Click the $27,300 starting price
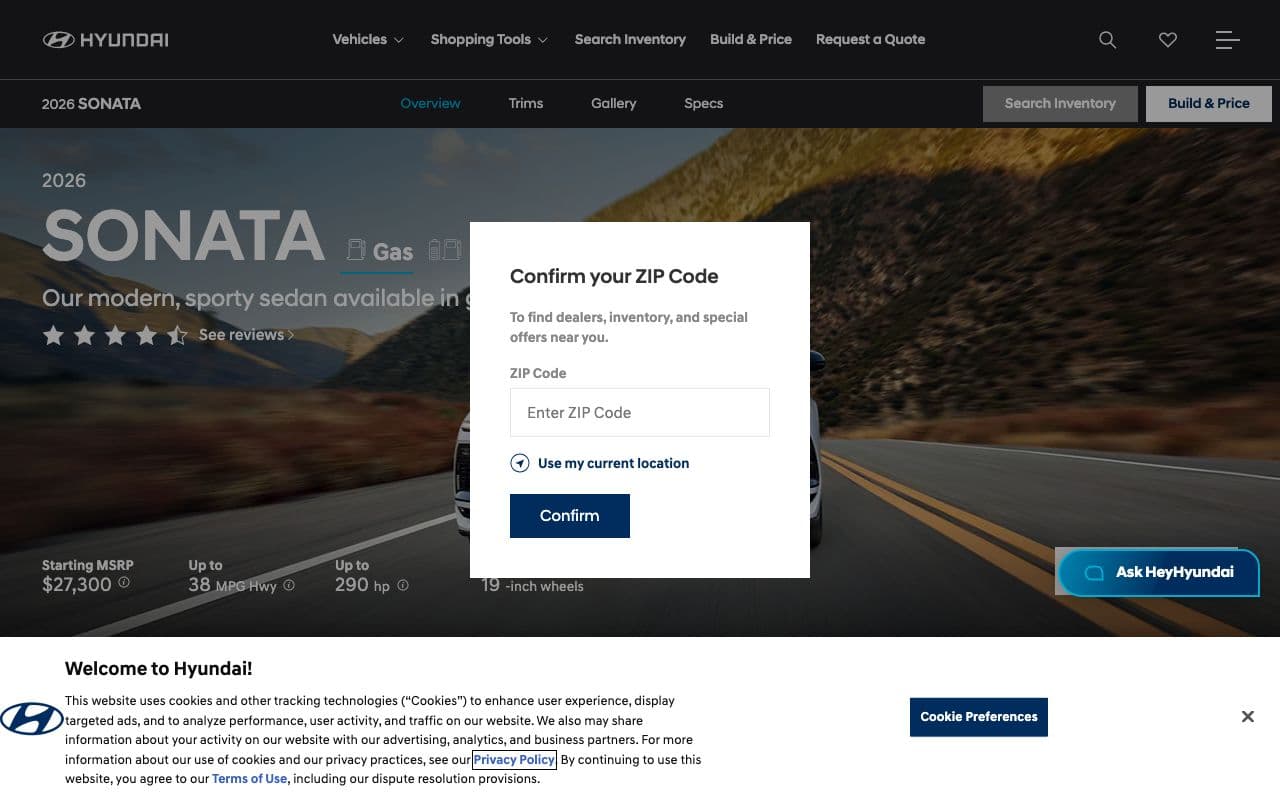Screen dimensions: 1280x800 (77, 585)
